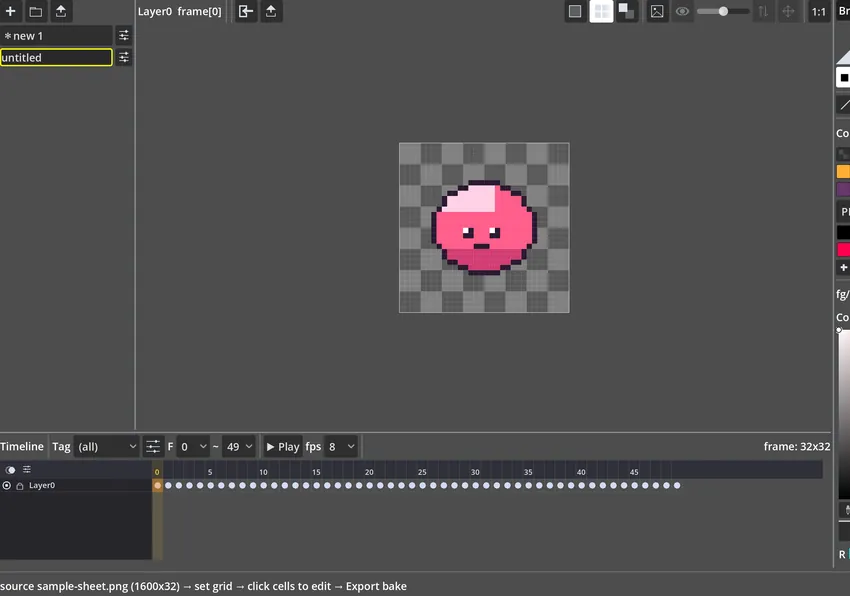Adjust the opacity slider in top toolbar
Screen dimensions: 850x596
[723, 11]
